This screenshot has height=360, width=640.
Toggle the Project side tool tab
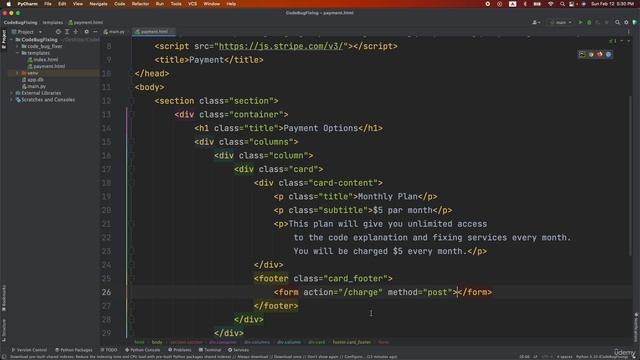(x=4, y=39)
